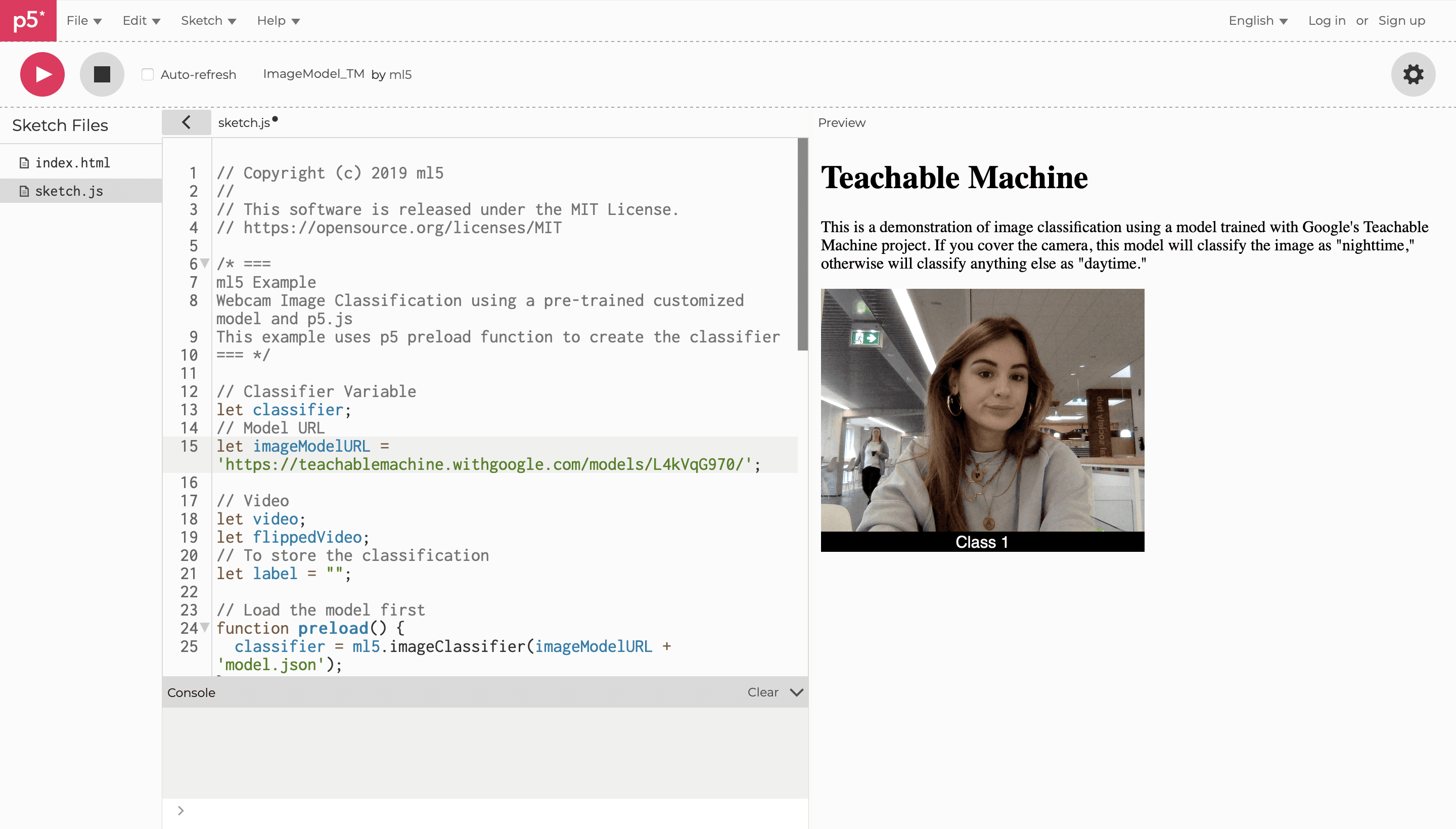Click the Sign up link
This screenshot has width=1456, height=829.
pyautogui.click(x=1401, y=21)
